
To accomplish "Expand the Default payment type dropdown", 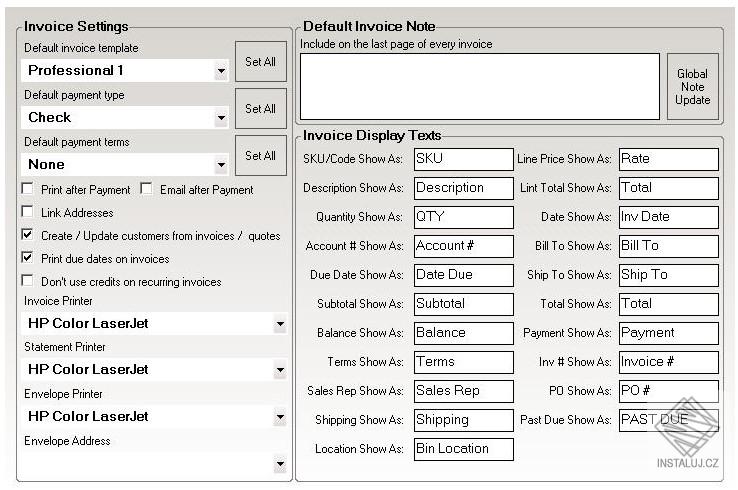I will [x=220, y=118].
